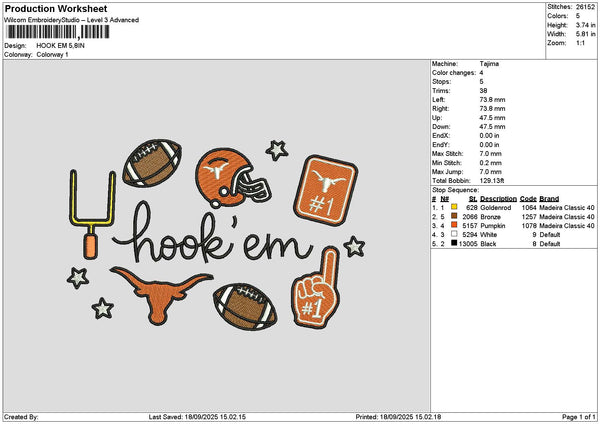Click the Max Jump: label
This screenshot has width=600, height=424.
click(x=447, y=172)
